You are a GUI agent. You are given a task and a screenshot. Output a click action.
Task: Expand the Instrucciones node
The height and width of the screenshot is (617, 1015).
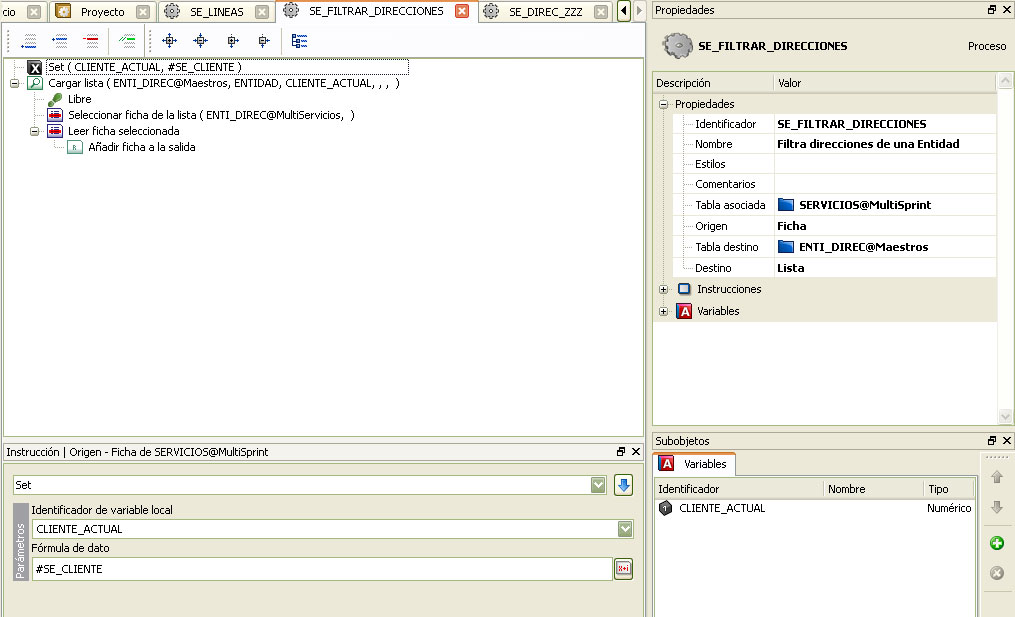[664, 289]
